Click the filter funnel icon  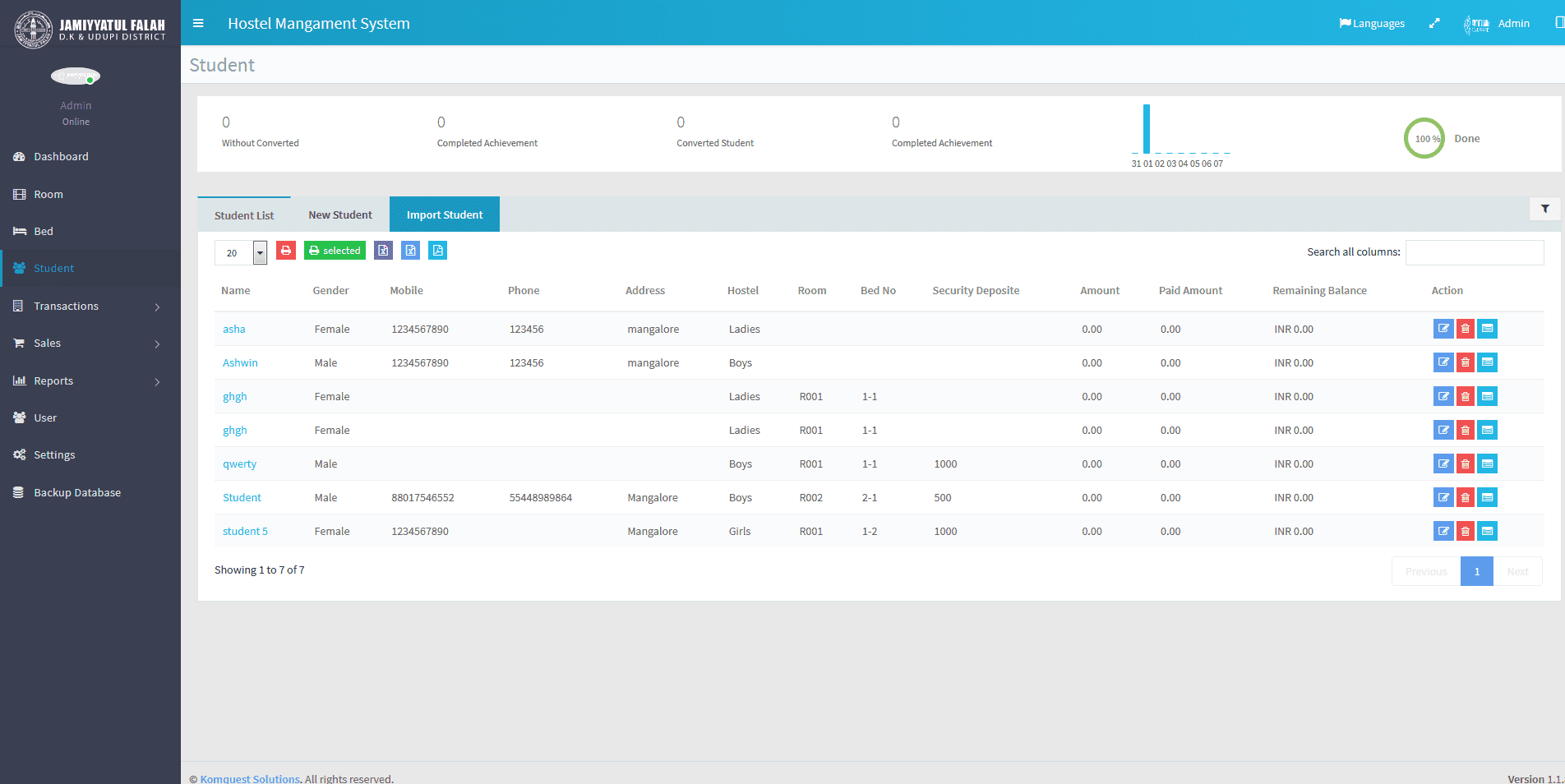1545,209
